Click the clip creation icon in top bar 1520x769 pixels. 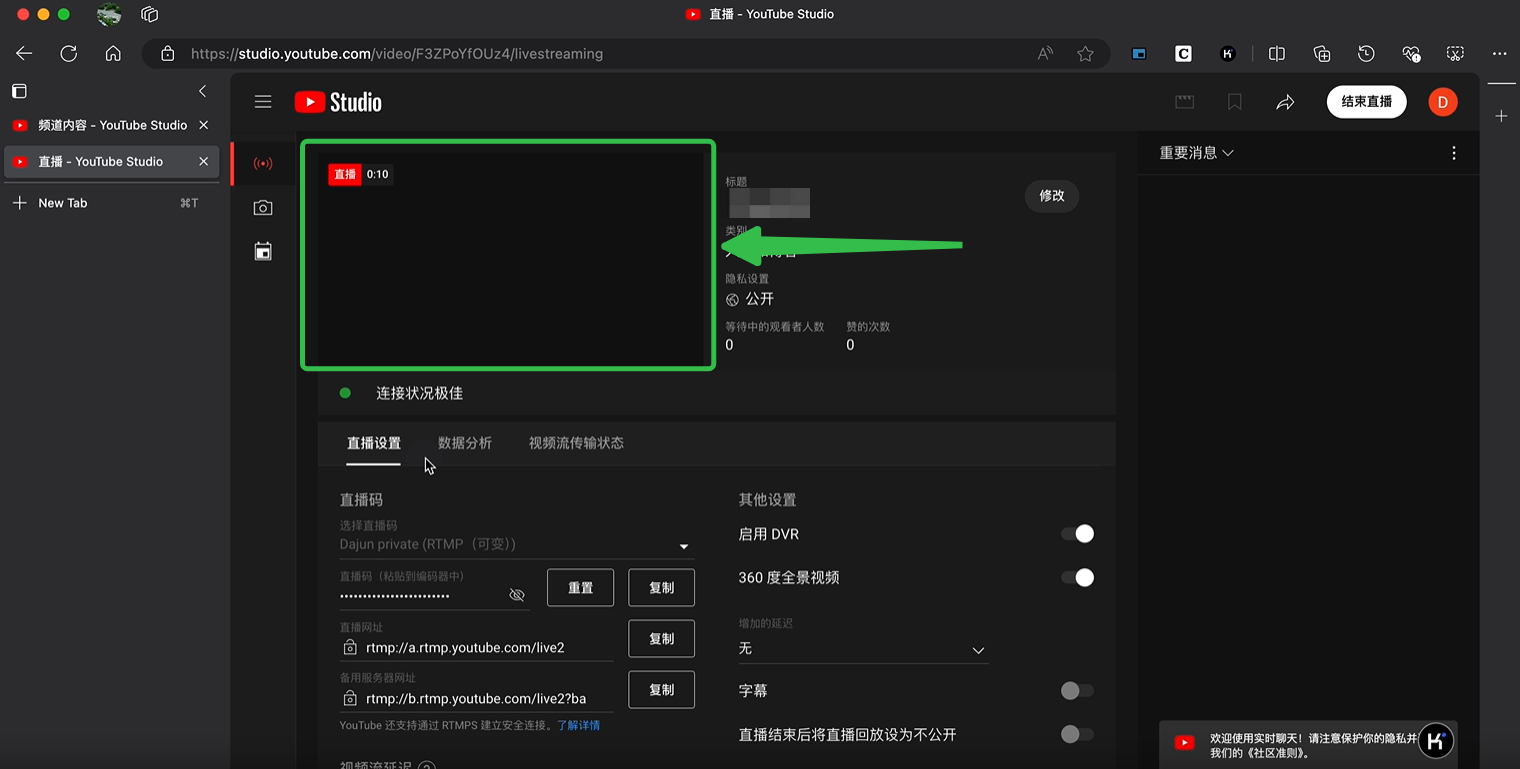coord(1185,101)
